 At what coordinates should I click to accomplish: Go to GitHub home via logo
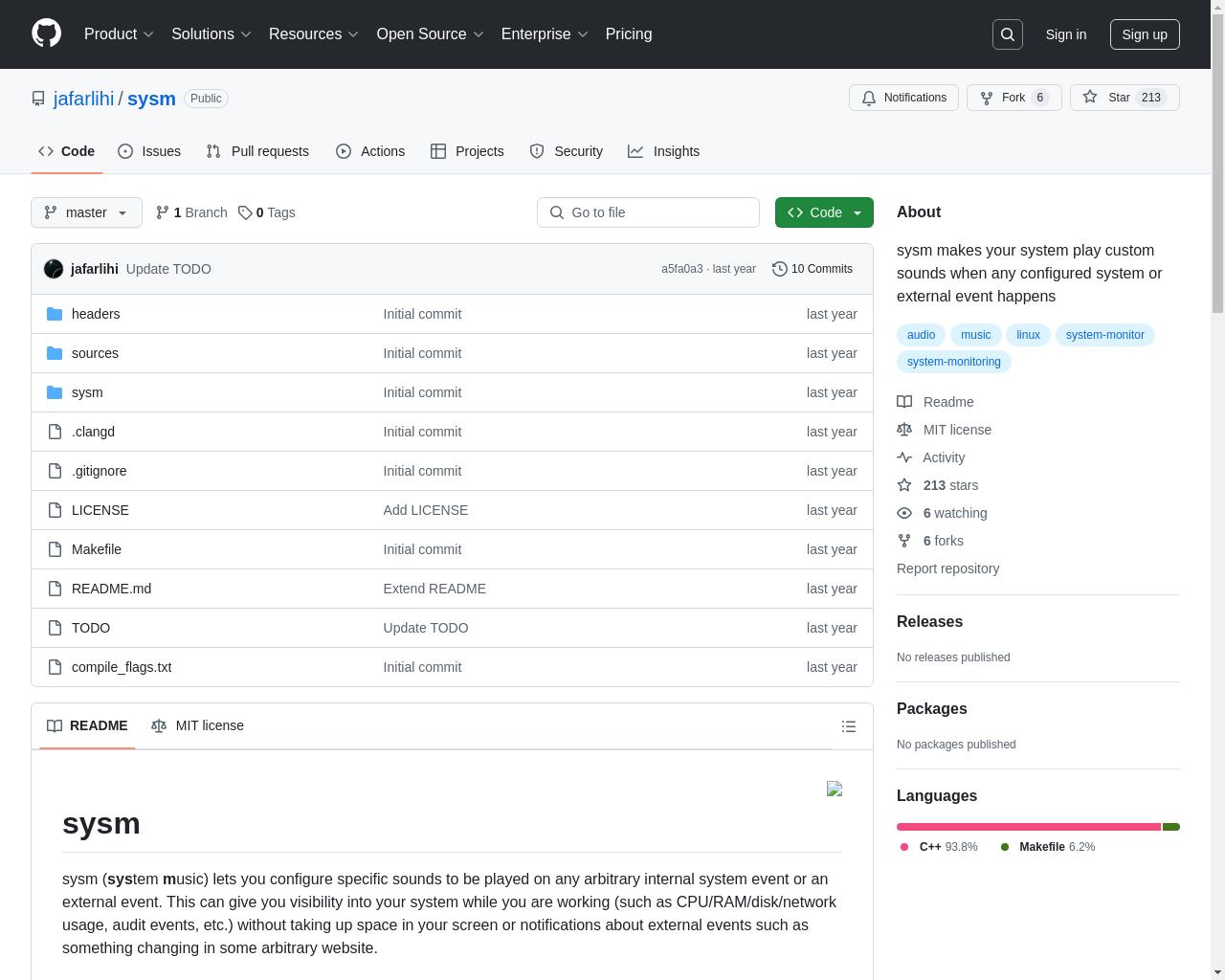46,33
